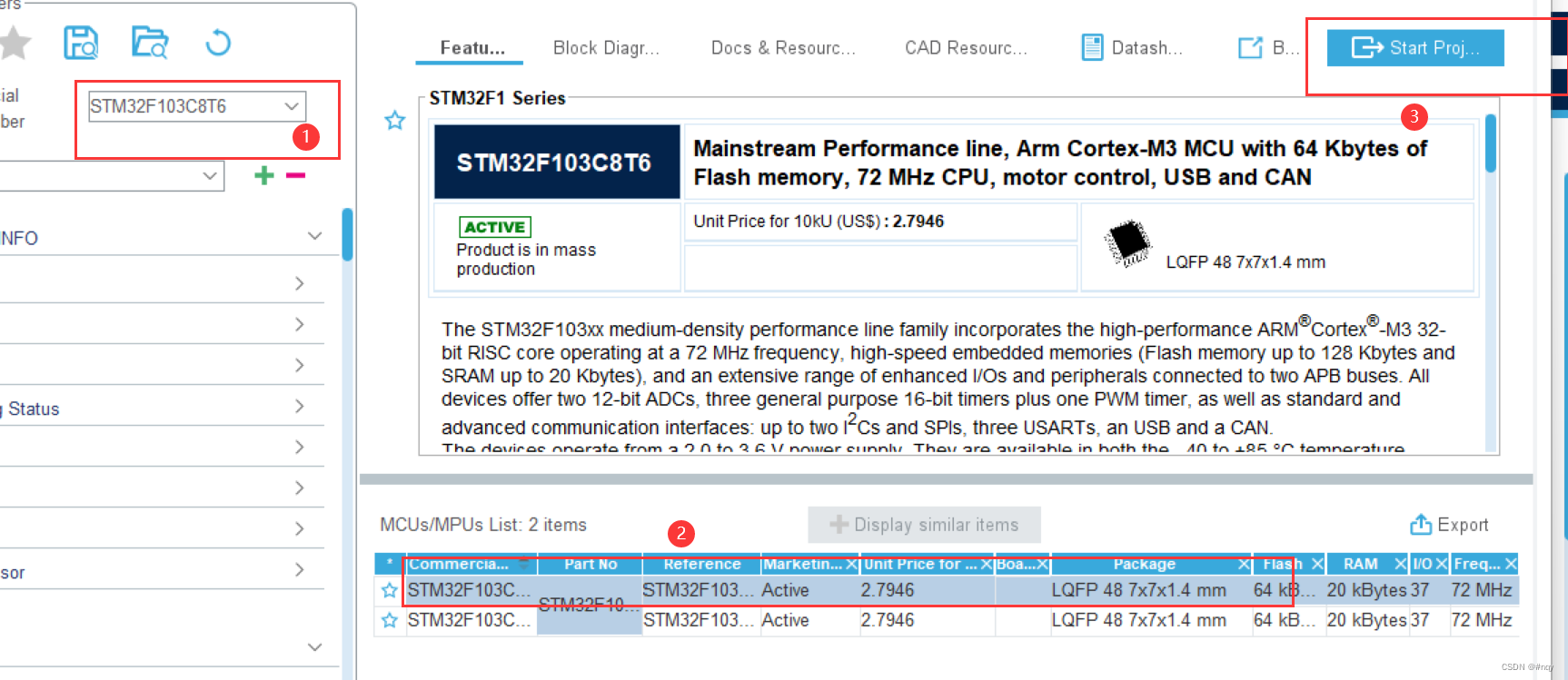
Task: Toggle favorite star beside STM32F1 Series panel
Action: [x=394, y=121]
